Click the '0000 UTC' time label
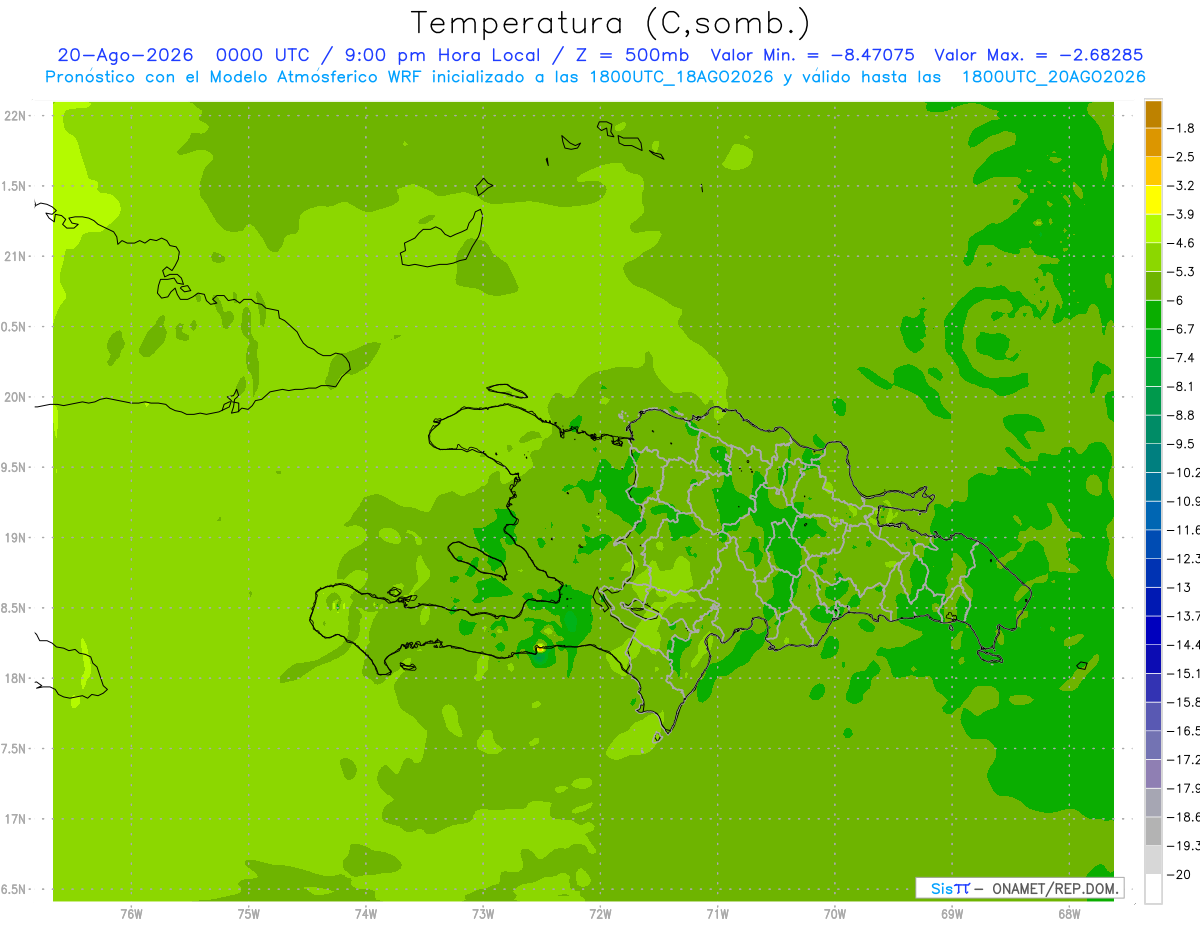Screen dimensions: 1200x927 pos(265,55)
